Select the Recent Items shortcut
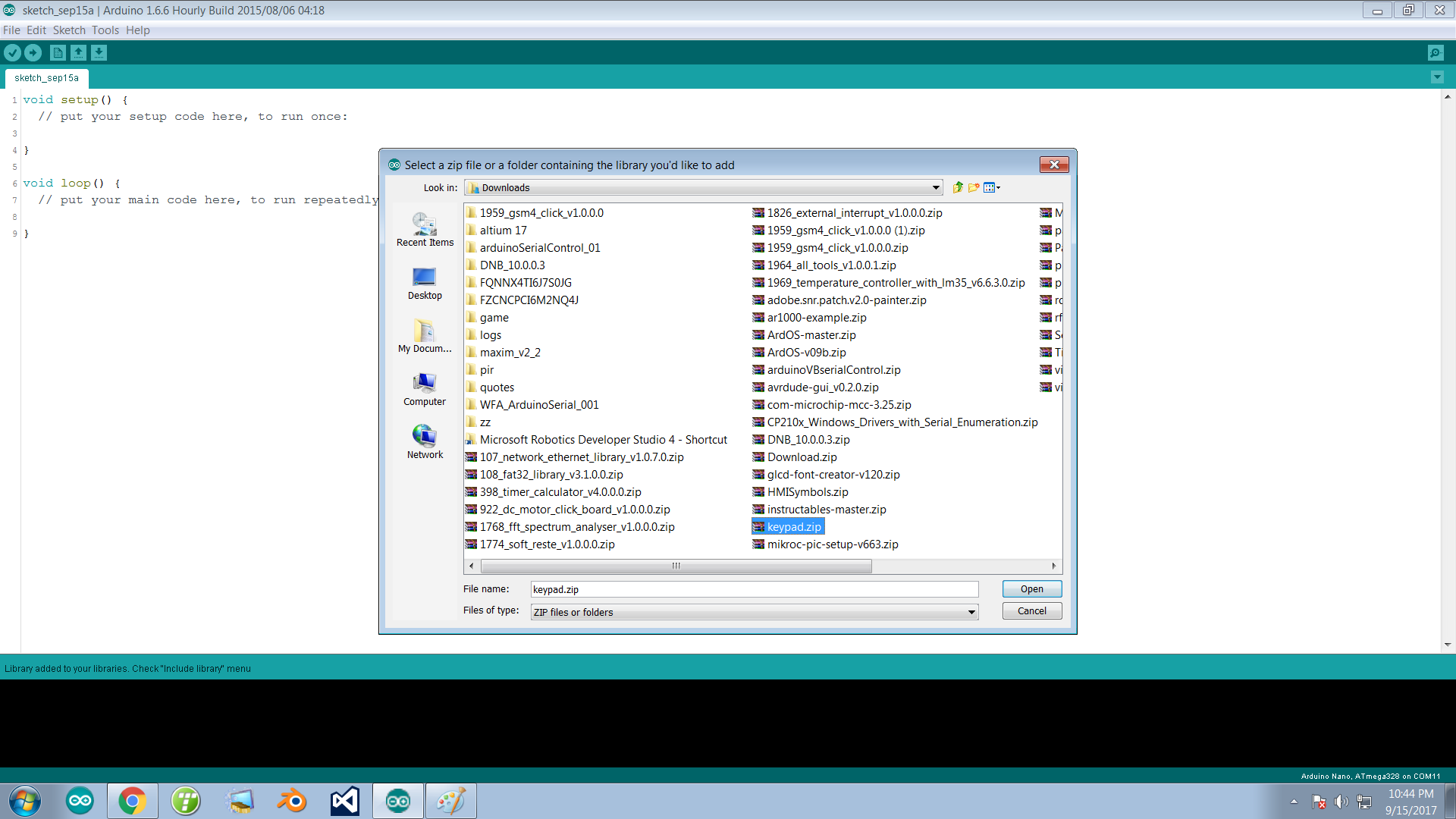Viewport: 1456px width, 819px height. tap(425, 230)
